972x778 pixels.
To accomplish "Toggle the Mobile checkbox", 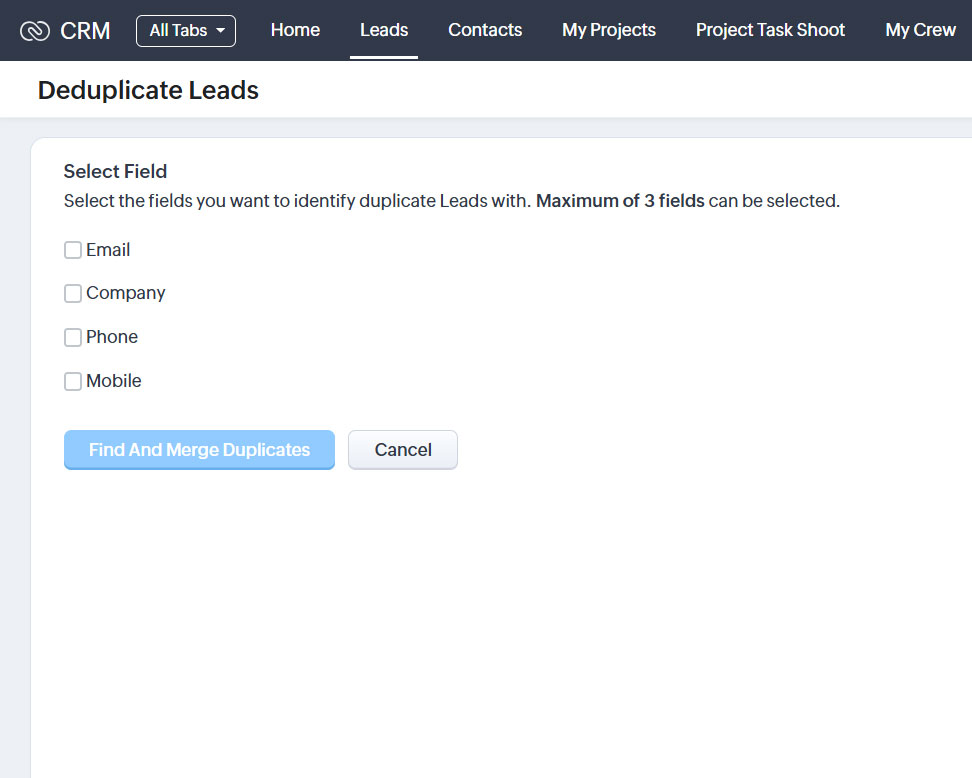I will pyautogui.click(x=73, y=381).
